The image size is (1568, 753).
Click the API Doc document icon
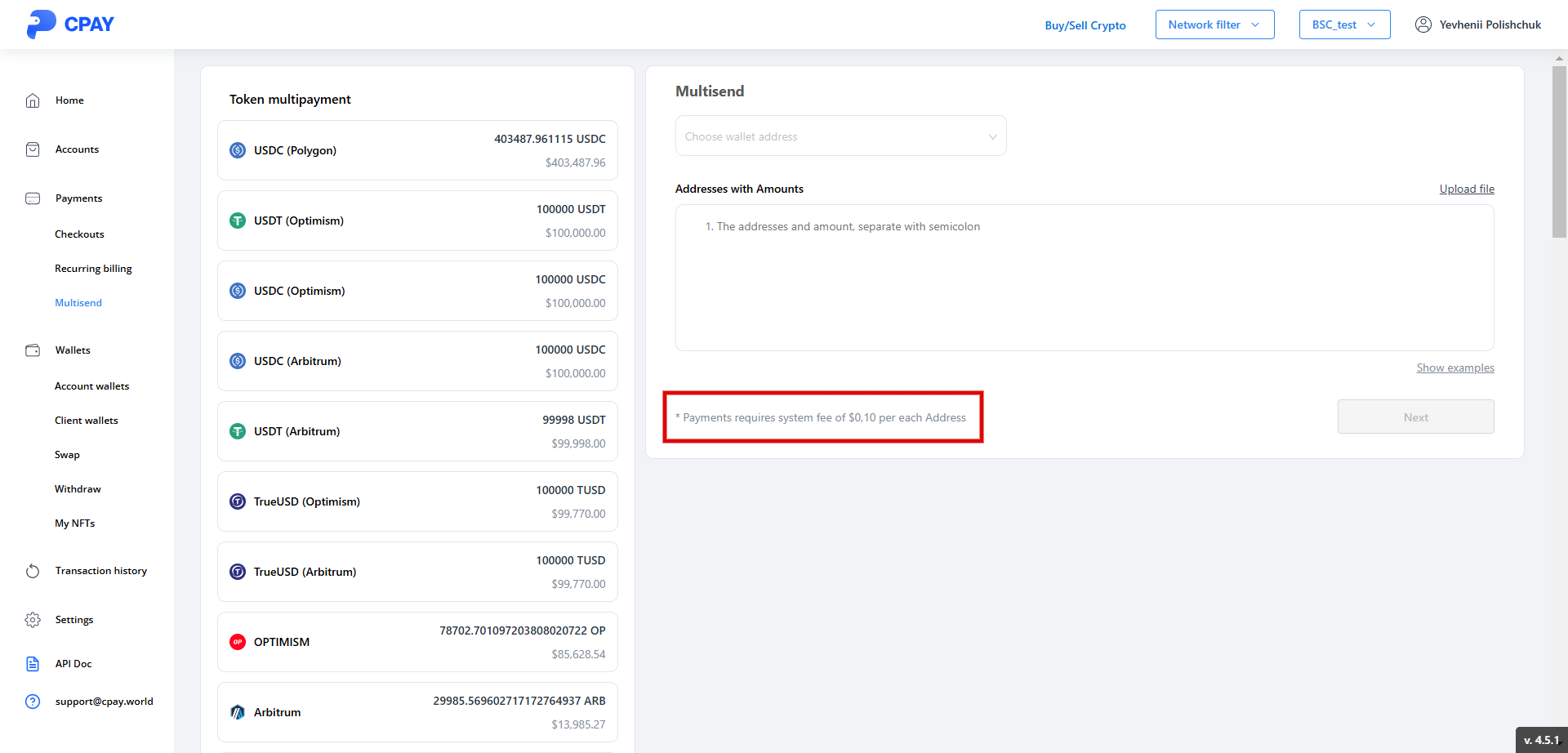click(33, 664)
